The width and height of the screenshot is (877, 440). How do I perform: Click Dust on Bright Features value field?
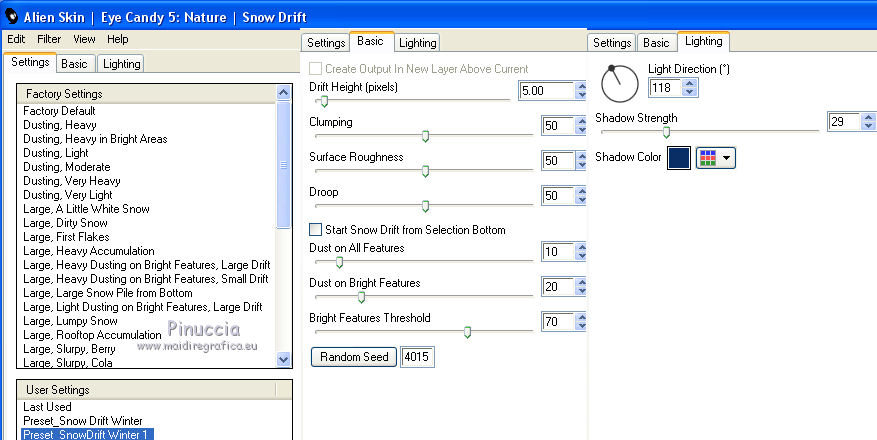click(558, 286)
